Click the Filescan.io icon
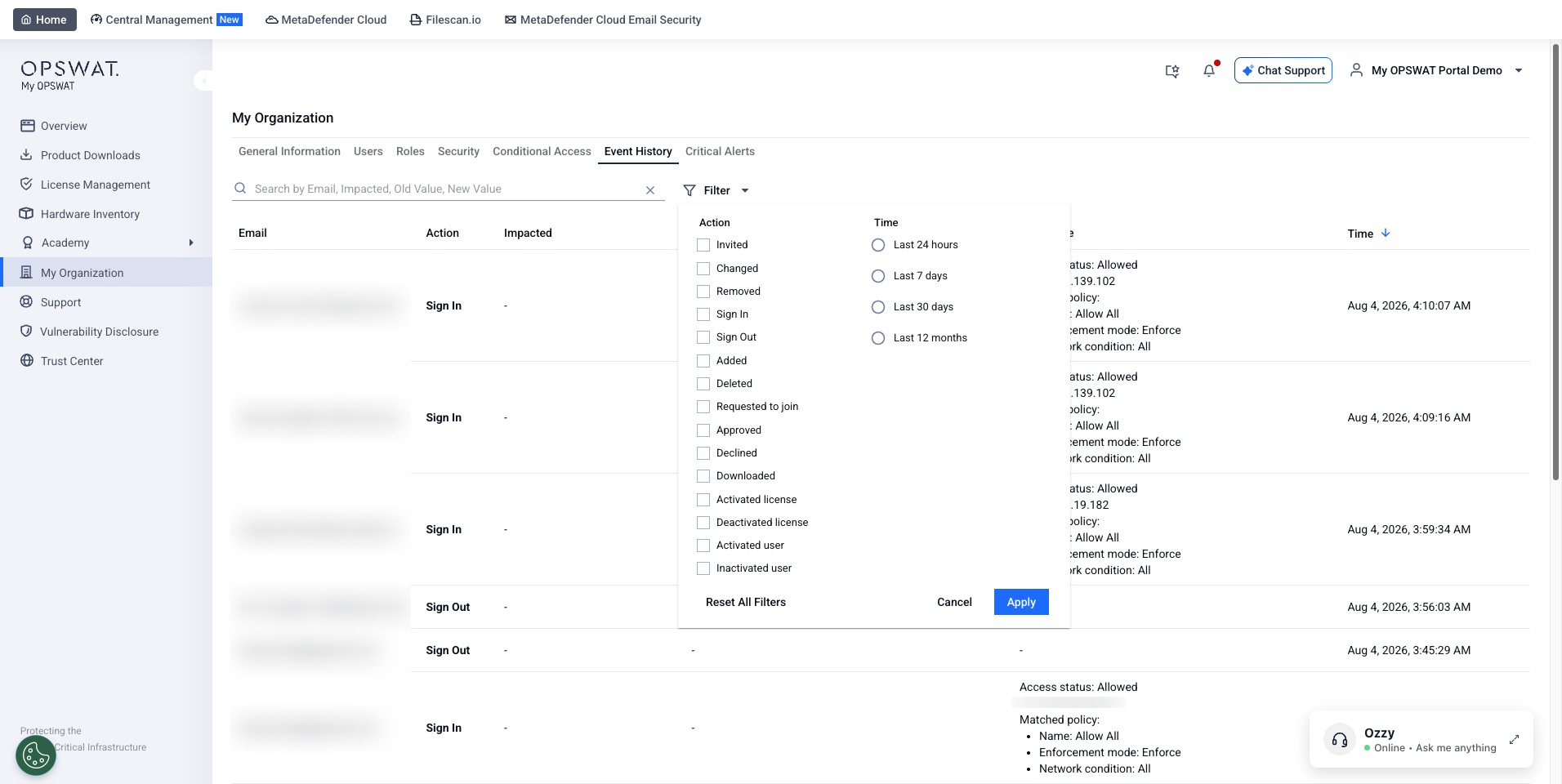1562x784 pixels. 416,20
